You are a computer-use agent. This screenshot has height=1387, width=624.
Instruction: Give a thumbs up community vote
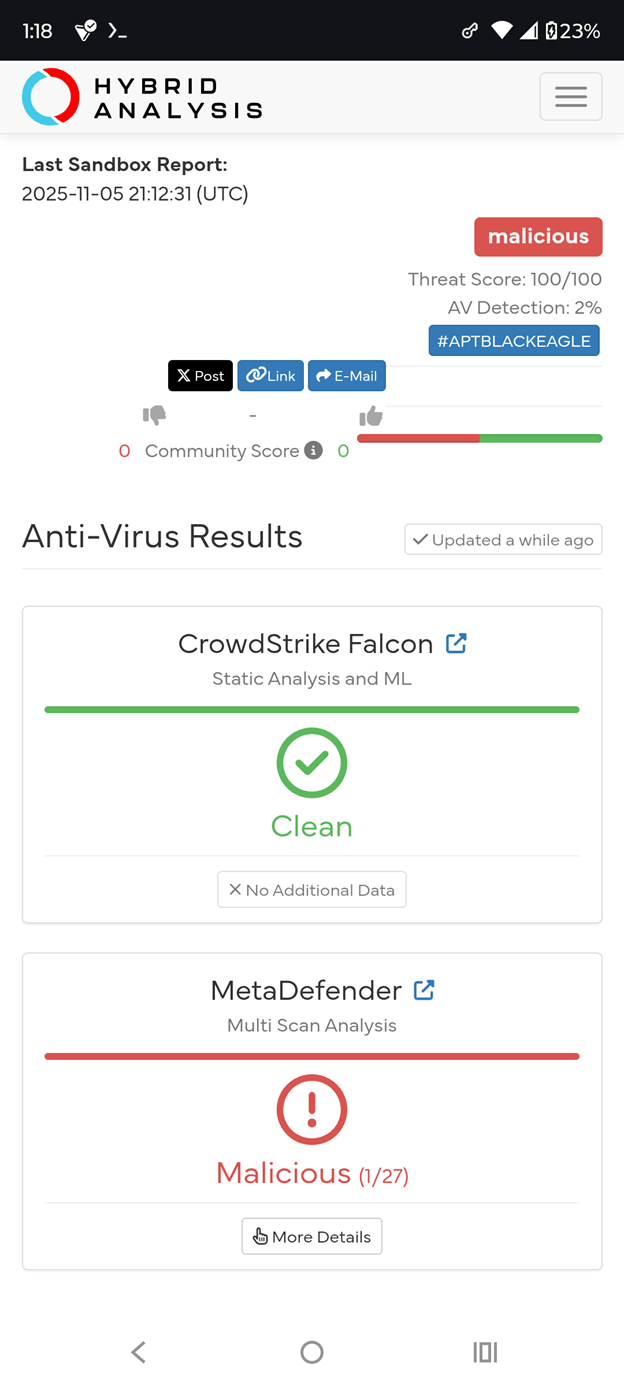tap(371, 415)
